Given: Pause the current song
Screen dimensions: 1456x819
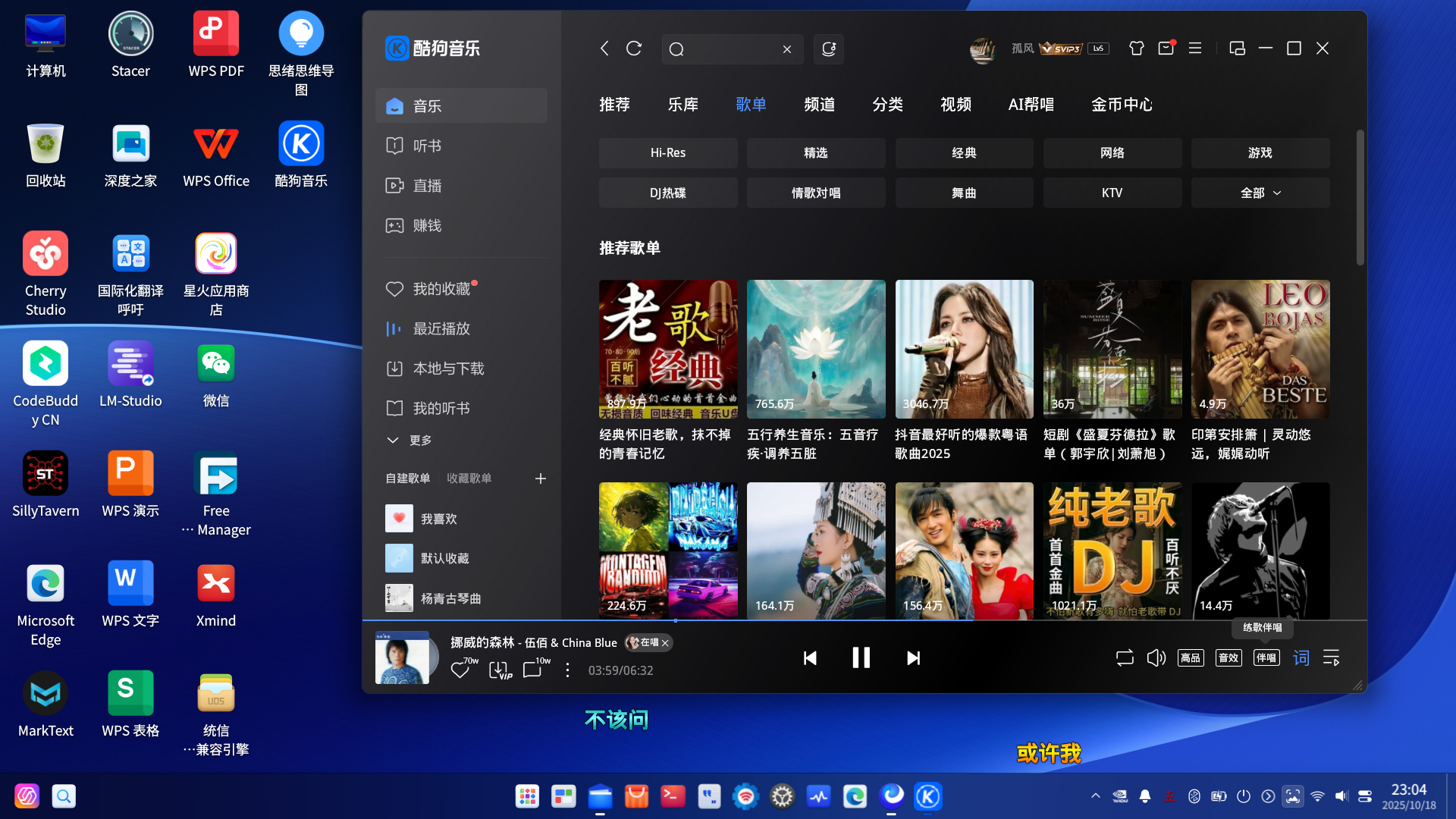Looking at the screenshot, I should click(x=861, y=657).
